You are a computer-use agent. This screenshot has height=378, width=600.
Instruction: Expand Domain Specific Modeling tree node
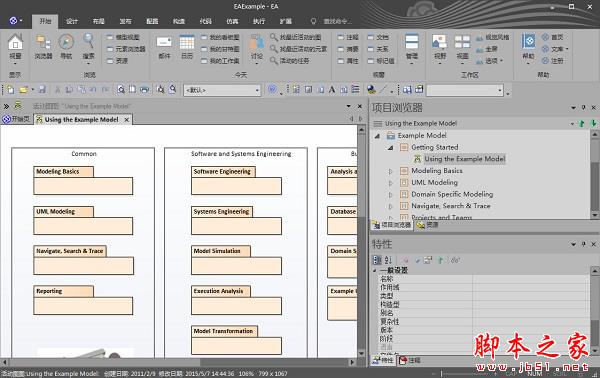[x=390, y=195]
